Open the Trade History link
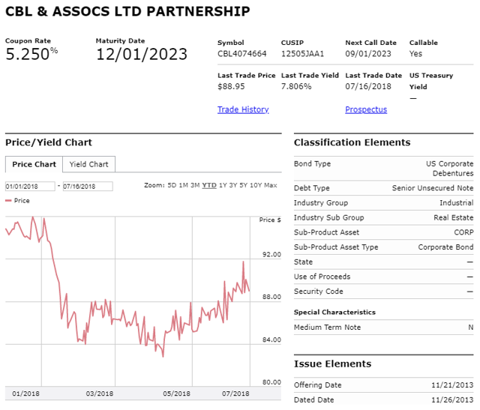Screen dimensions: 480x410 coord(243,110)
